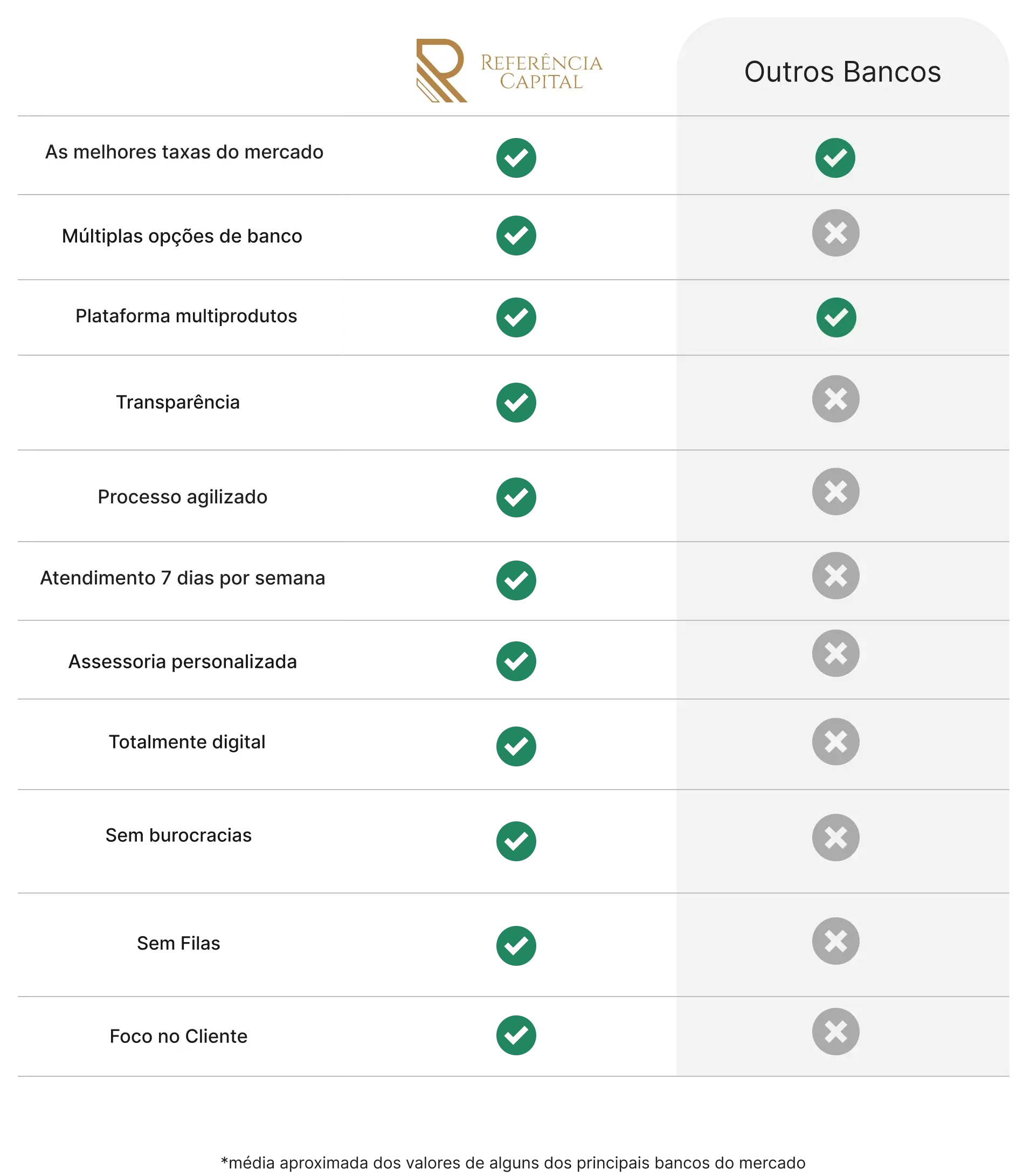Screen dimensions: 1017x1176
Task: Click gray X for Atendimento 7 dias
Action: [x=835, y=576]
